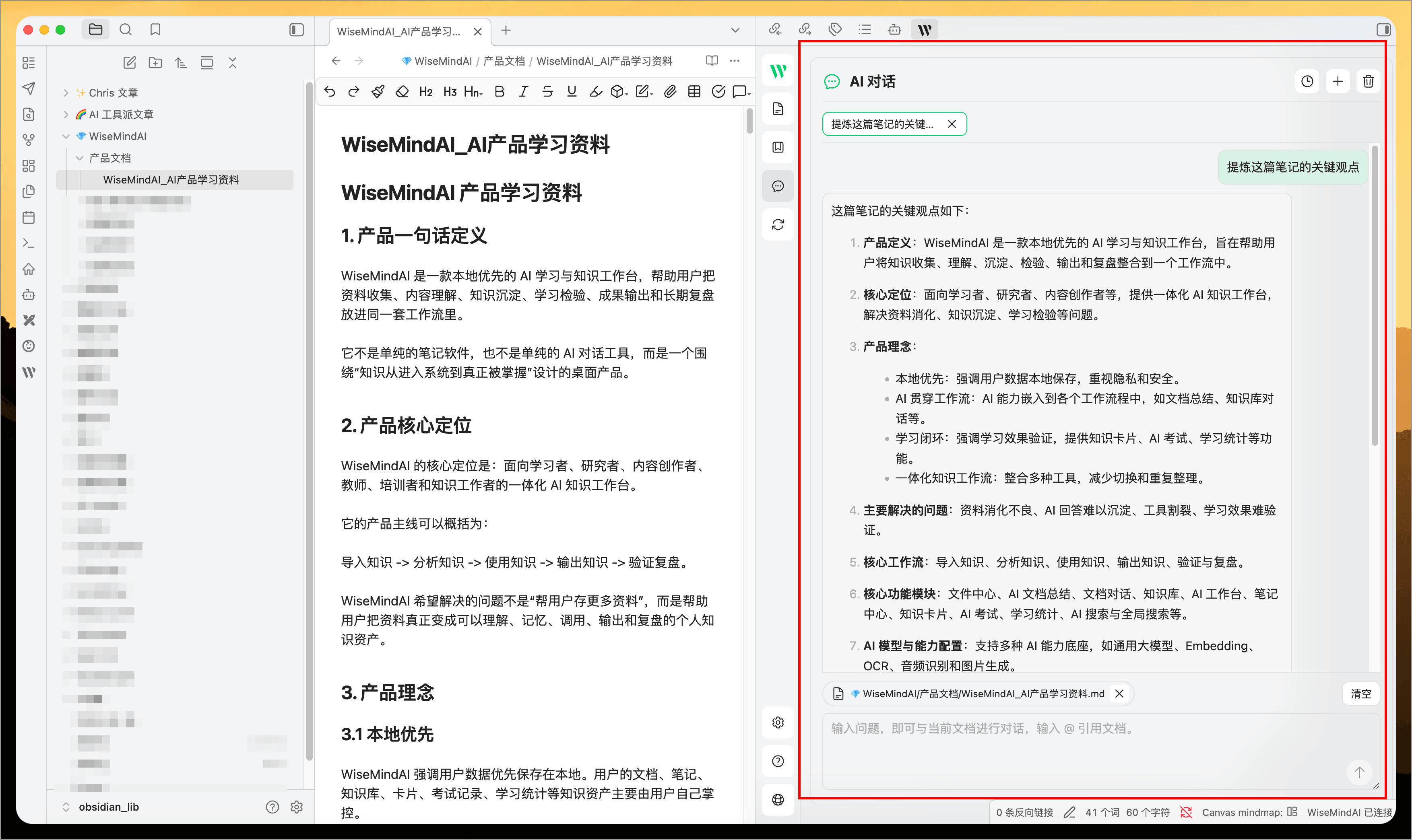Close the WiseMindAI_AI产品学习 tab
The height and width of the screenshot is (840, 1412).
coord(478,32)
